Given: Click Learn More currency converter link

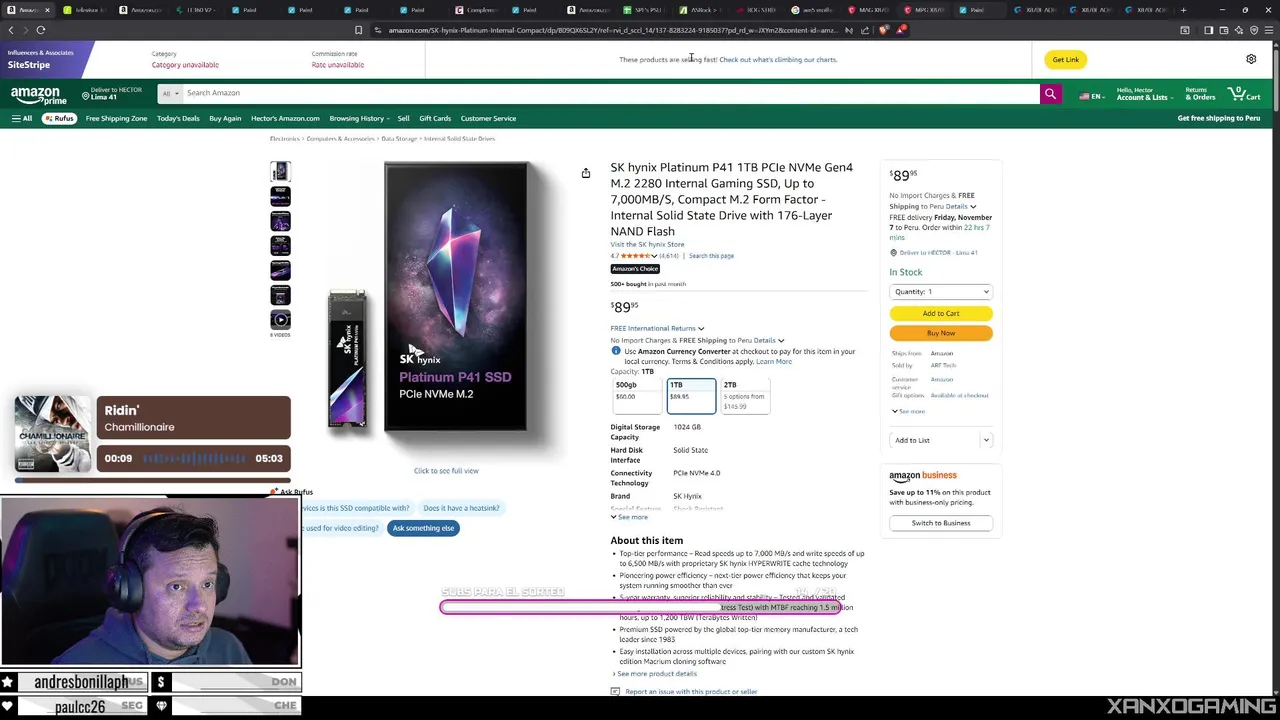Looking at the screenshot, I should (x=774, y=362).
